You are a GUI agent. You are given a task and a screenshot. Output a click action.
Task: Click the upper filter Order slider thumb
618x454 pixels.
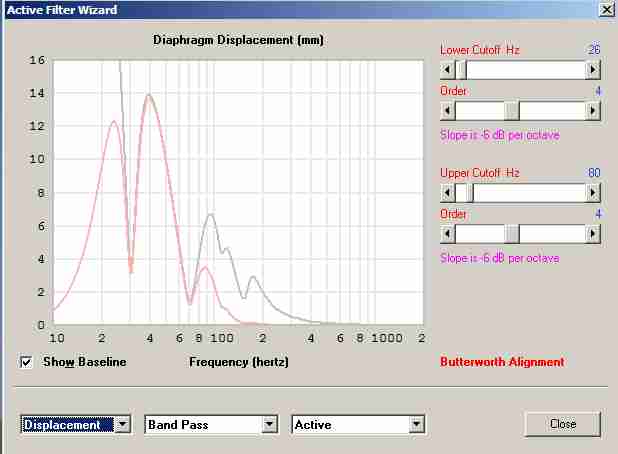[x=512, y=234]
